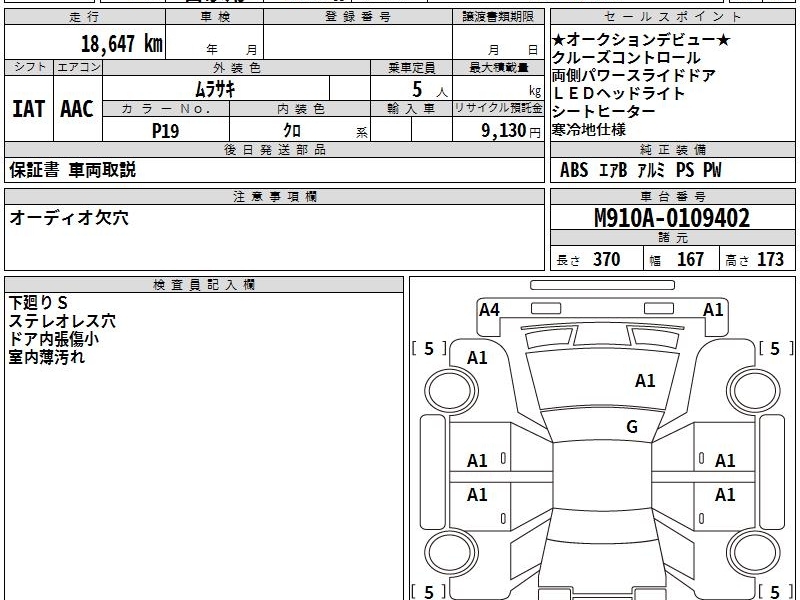Click the 車台番号 header
The height and width of the screenshot is (600, 800).
[x=672, y=196]
